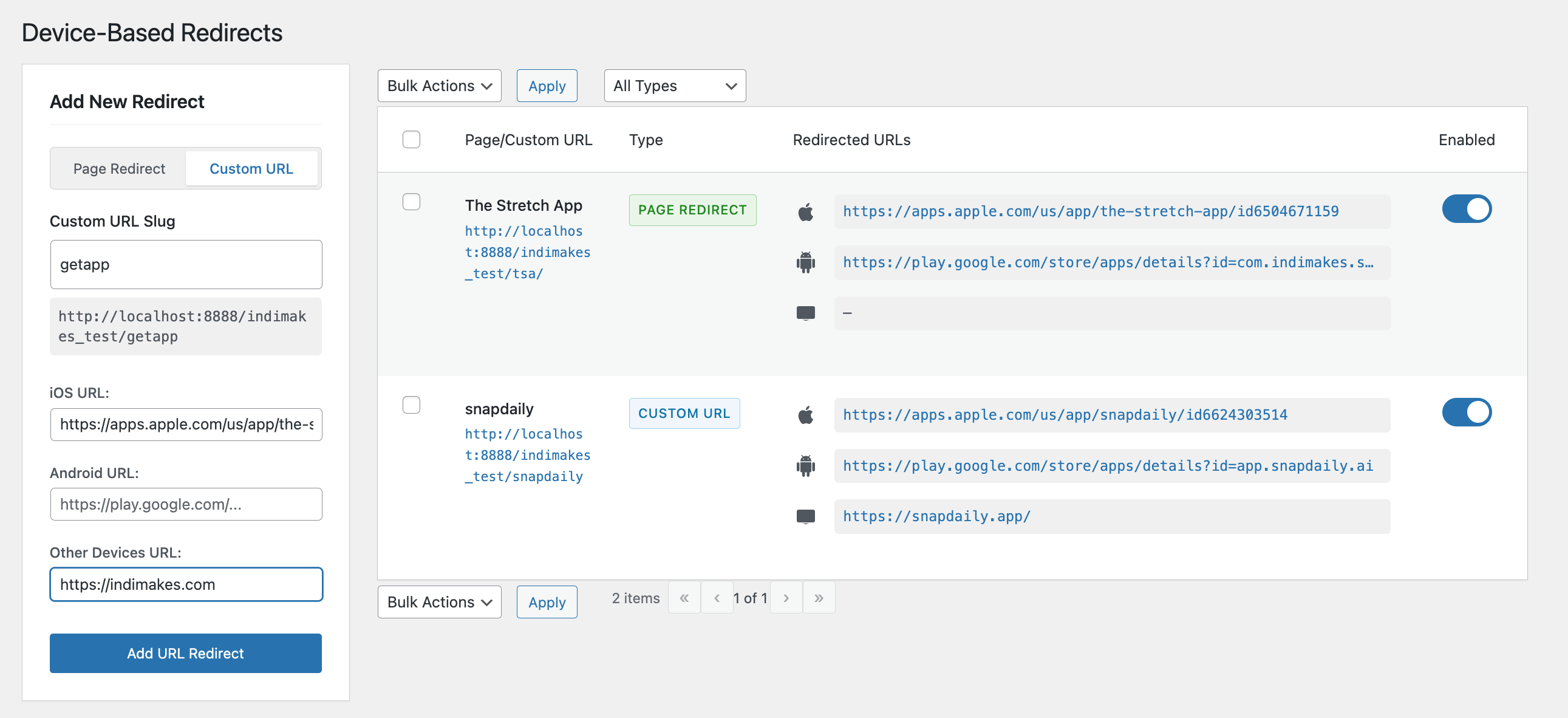Open All Types filter dropdown
Screen dimensions: 1568x718
(x=675, y=86)
